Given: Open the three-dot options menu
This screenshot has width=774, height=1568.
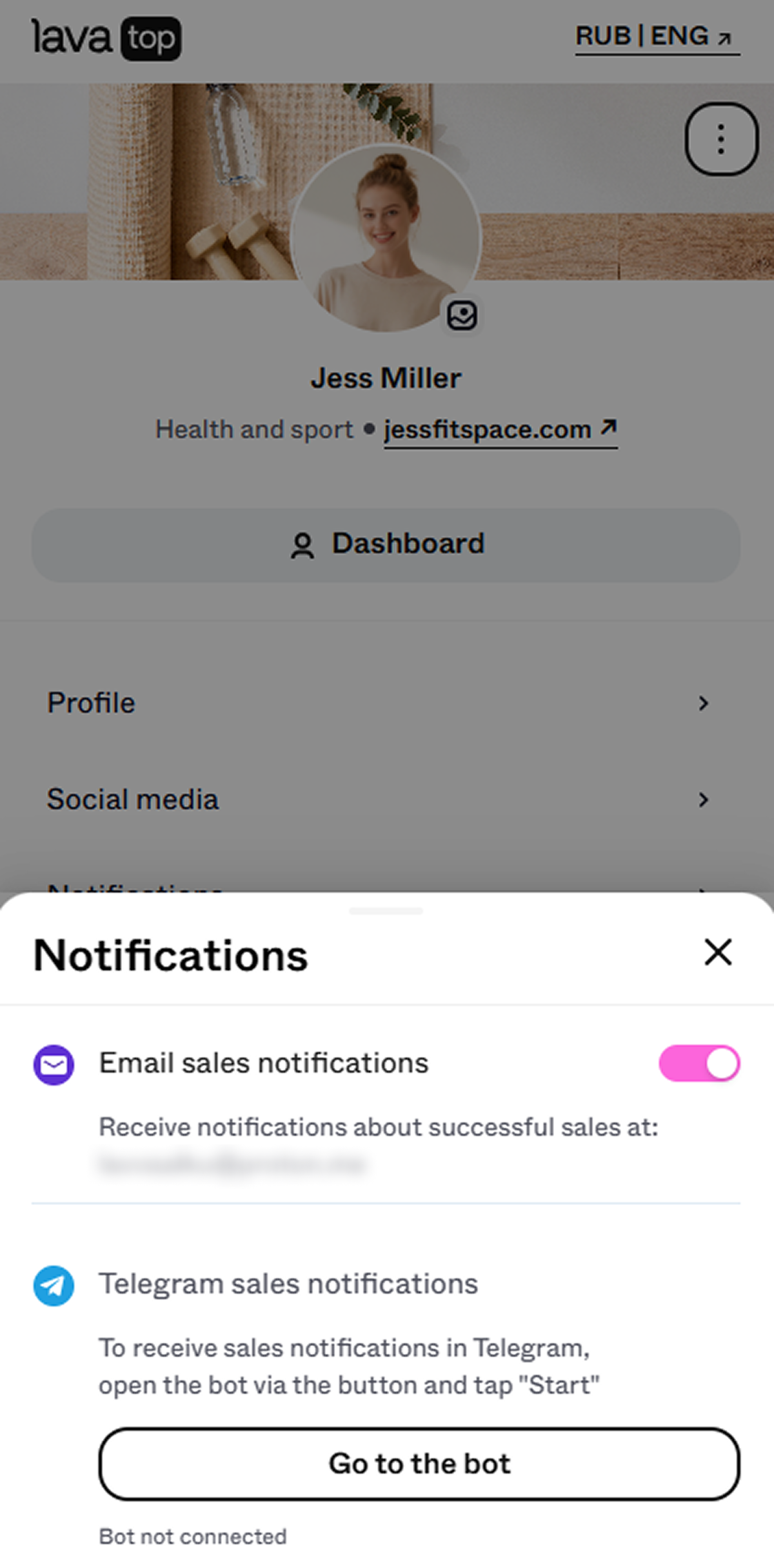Looking at the screenshot, I should click(x=721, y=139).
